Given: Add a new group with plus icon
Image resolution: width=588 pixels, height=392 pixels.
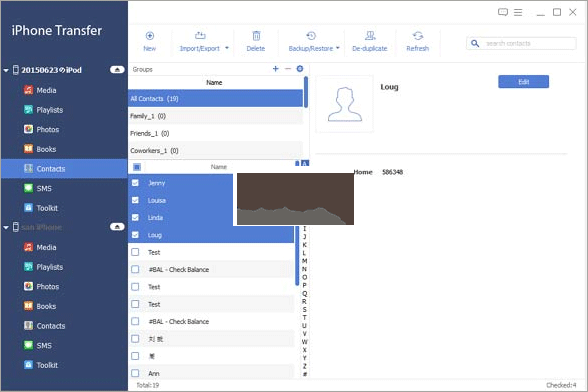Looking at the screenshot, I should (276, 69).
